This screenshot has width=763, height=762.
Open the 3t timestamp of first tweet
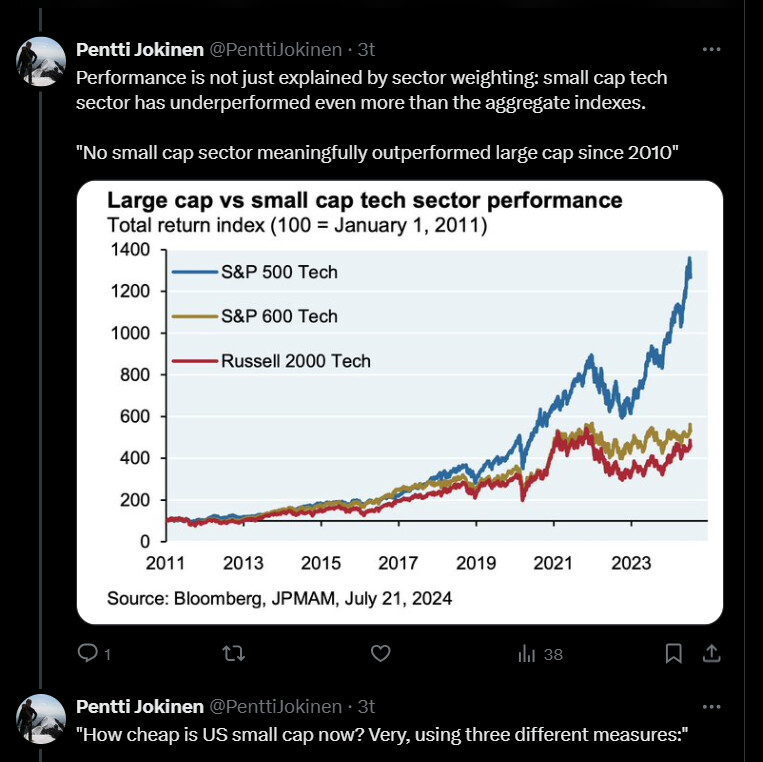[x=366, y=50]
